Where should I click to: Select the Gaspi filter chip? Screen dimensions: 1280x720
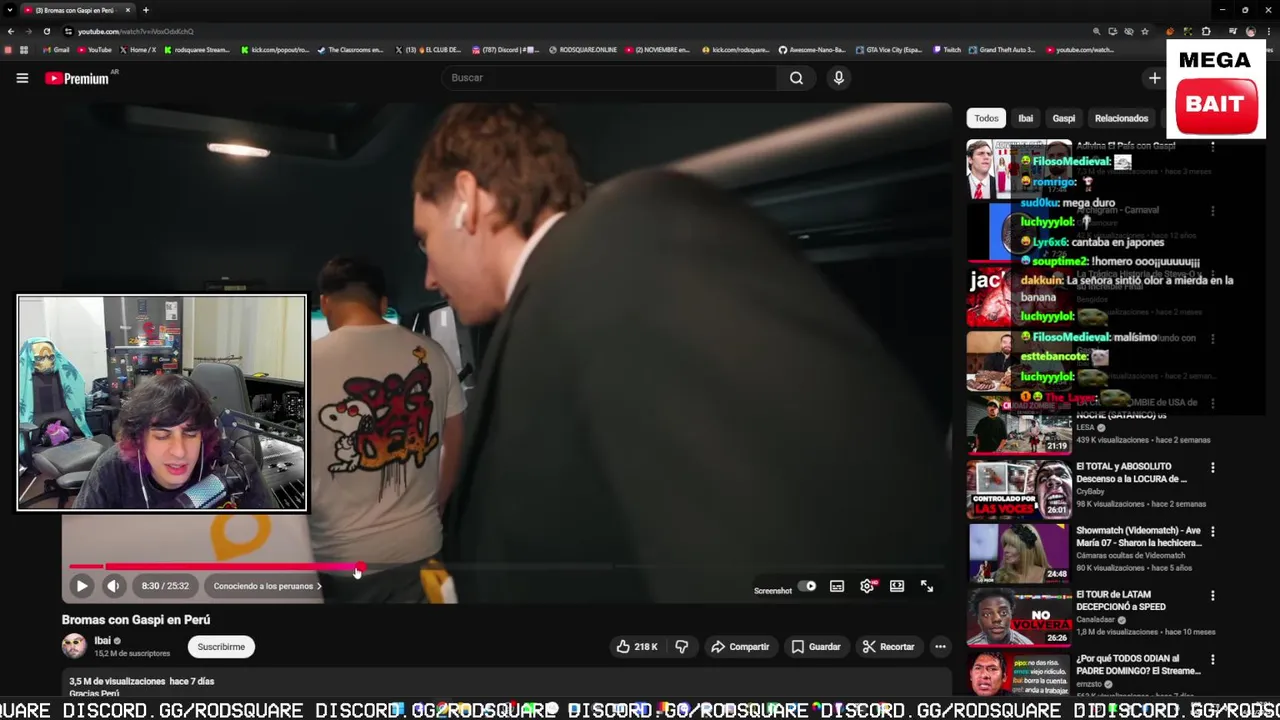[x=1063, y=118]
